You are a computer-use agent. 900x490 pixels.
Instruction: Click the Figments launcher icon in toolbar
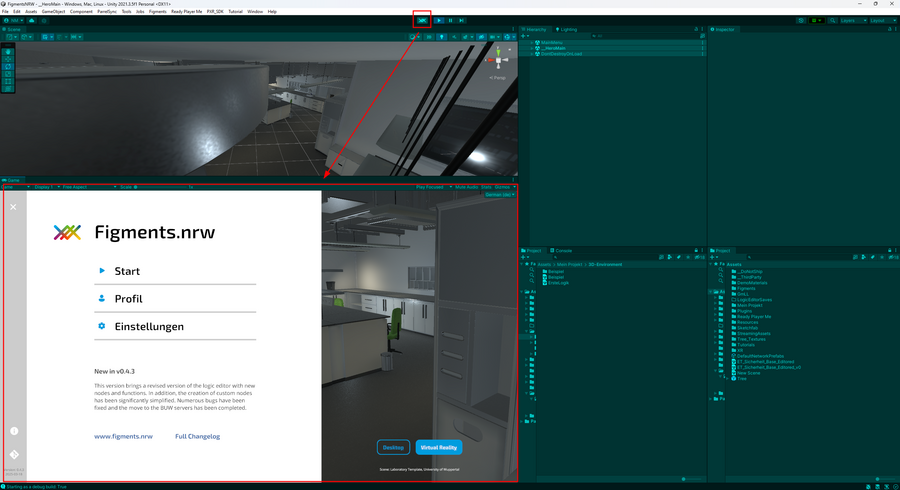pos(422,20)
